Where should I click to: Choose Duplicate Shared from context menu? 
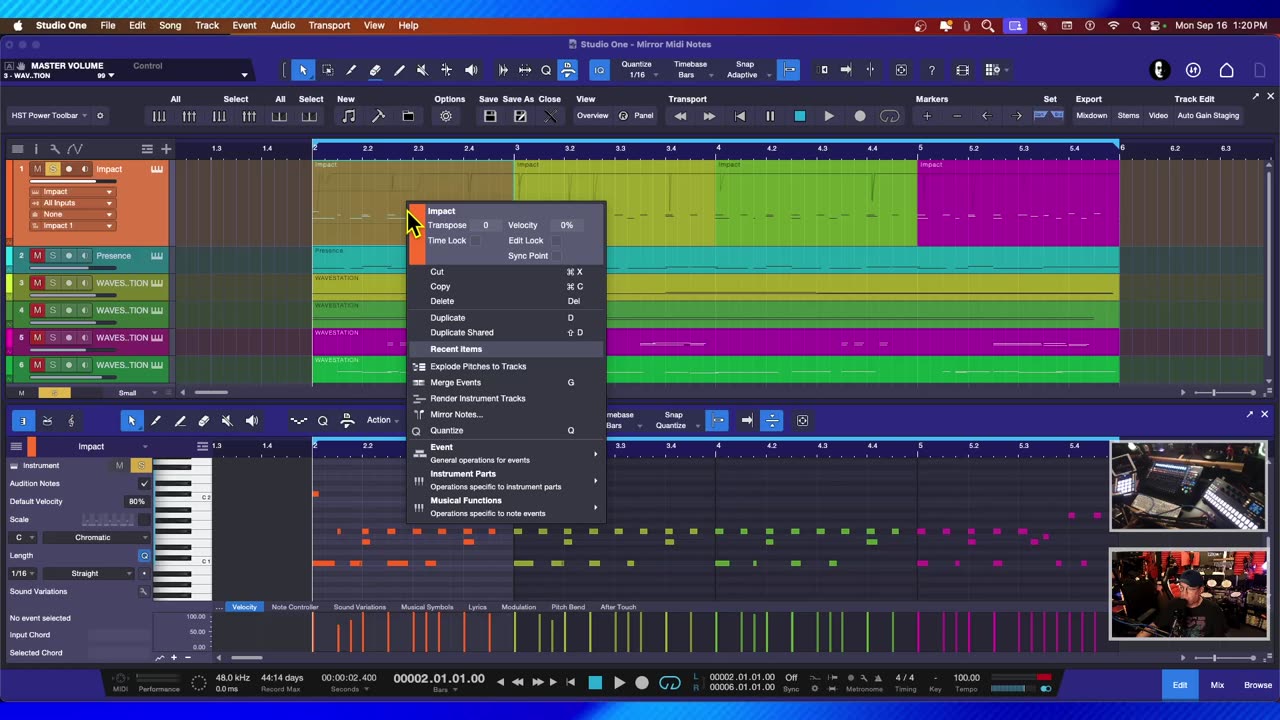coord(506,332)
